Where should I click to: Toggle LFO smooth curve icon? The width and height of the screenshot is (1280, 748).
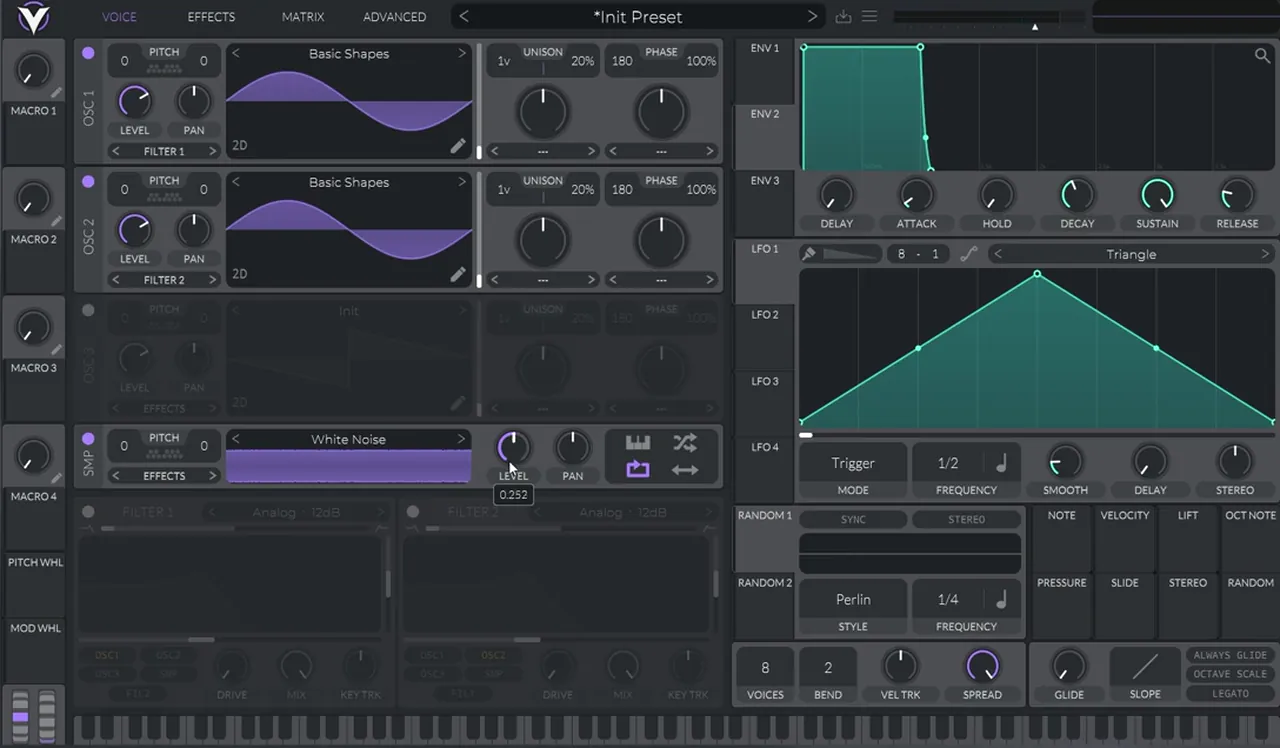[968, 254]
